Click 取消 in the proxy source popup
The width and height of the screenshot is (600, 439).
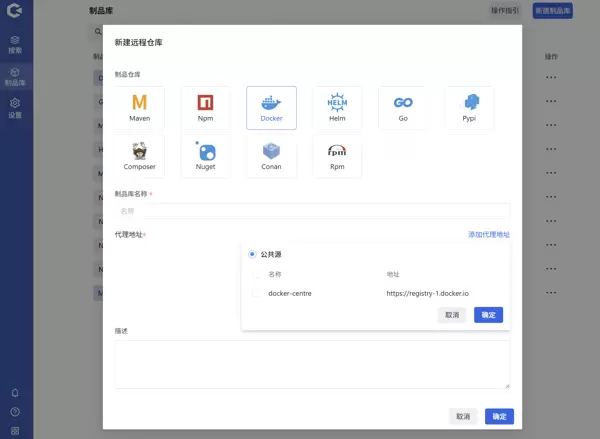coord(452,315)
